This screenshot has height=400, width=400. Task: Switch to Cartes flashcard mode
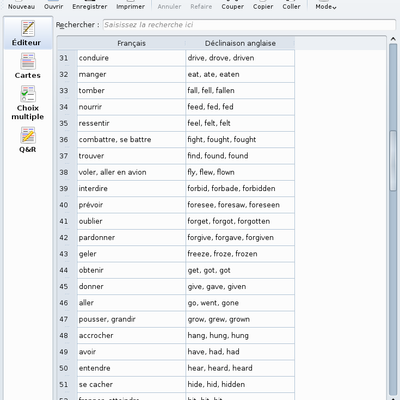coord(28,66)
